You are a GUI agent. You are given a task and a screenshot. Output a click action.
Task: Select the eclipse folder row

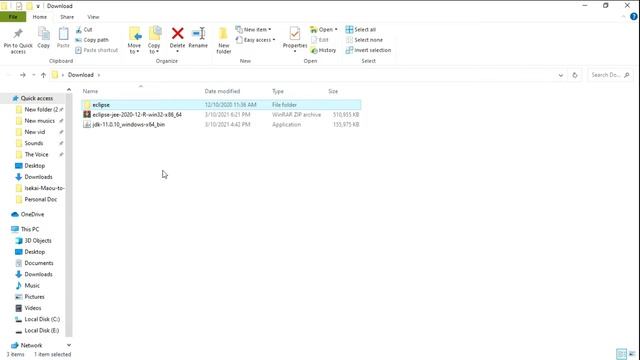pyautogui.click(x=221, y=105)
